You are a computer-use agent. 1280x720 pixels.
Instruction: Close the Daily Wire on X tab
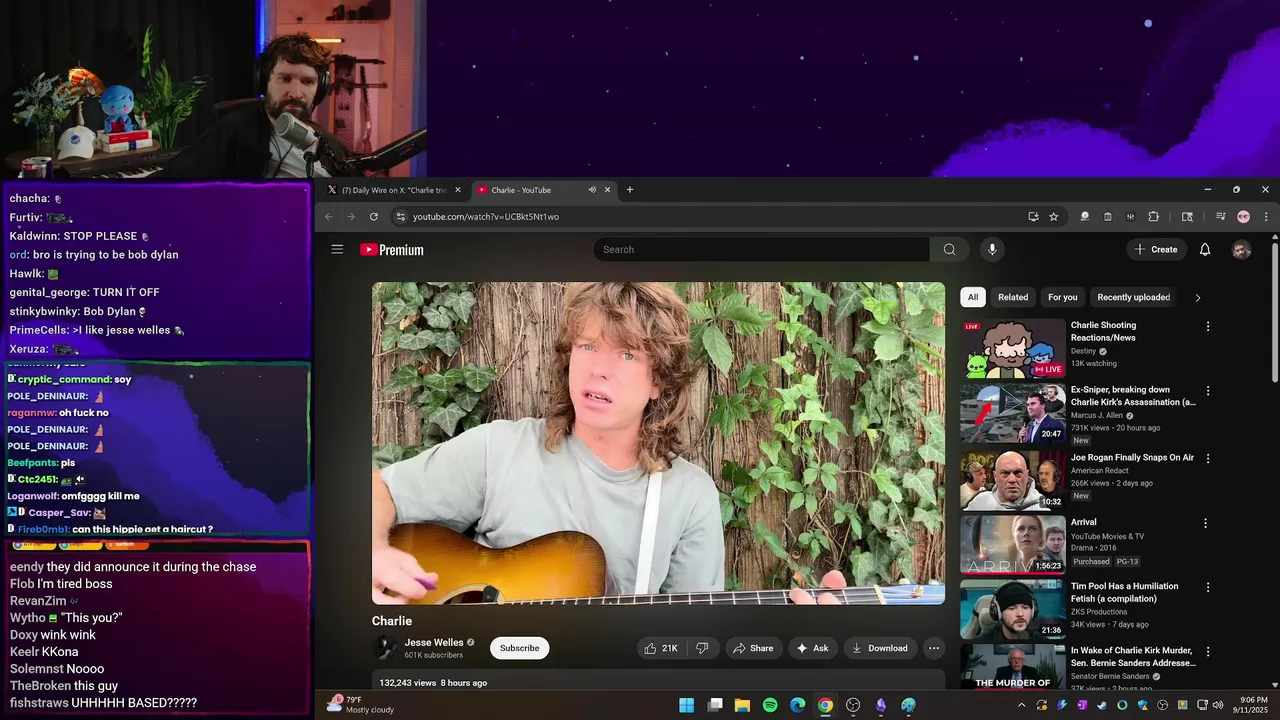pyautogui.click(x=458, y=190)
